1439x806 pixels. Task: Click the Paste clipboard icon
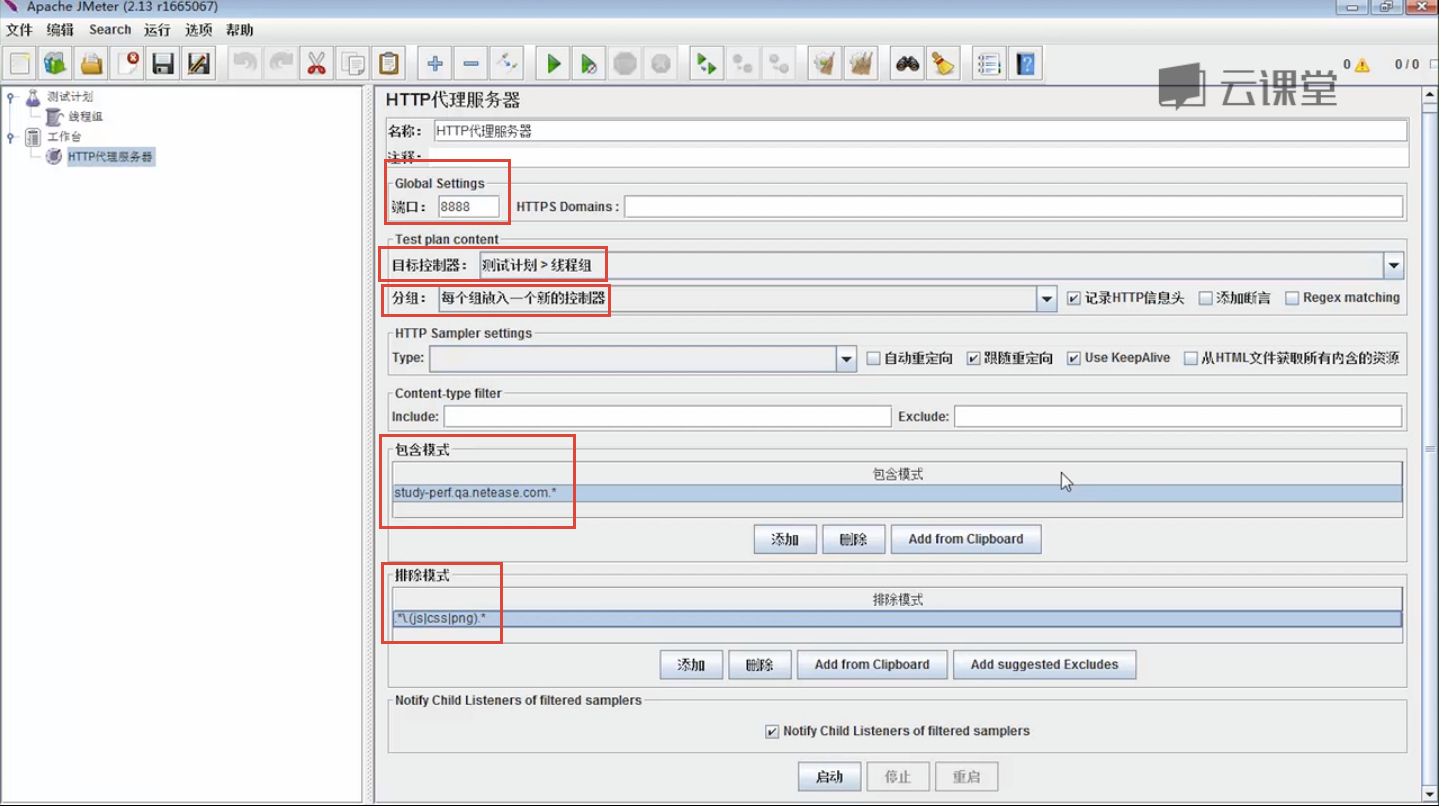point(389,64)
